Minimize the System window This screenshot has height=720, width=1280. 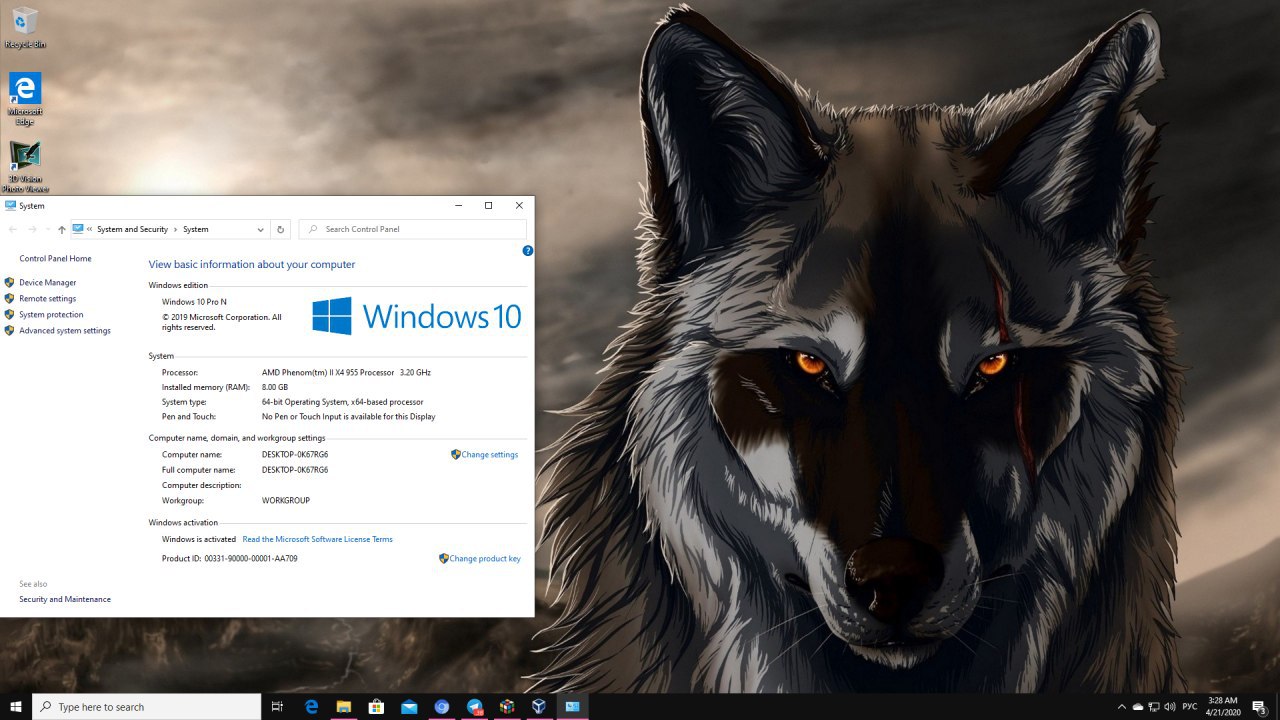click(x=459, y=205)
